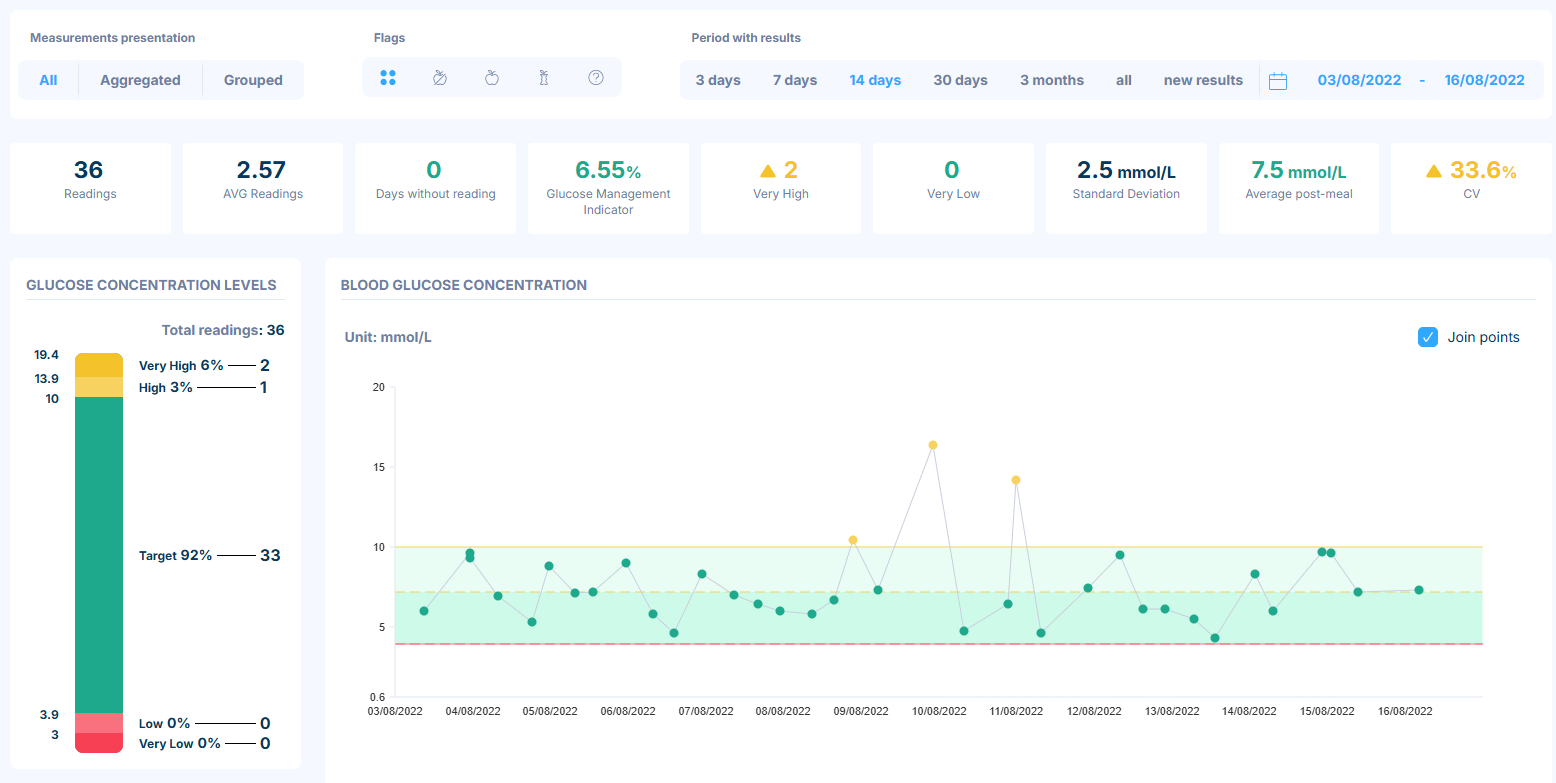
Task: Switch presentation to Grouped
Action: click(253, 80)
